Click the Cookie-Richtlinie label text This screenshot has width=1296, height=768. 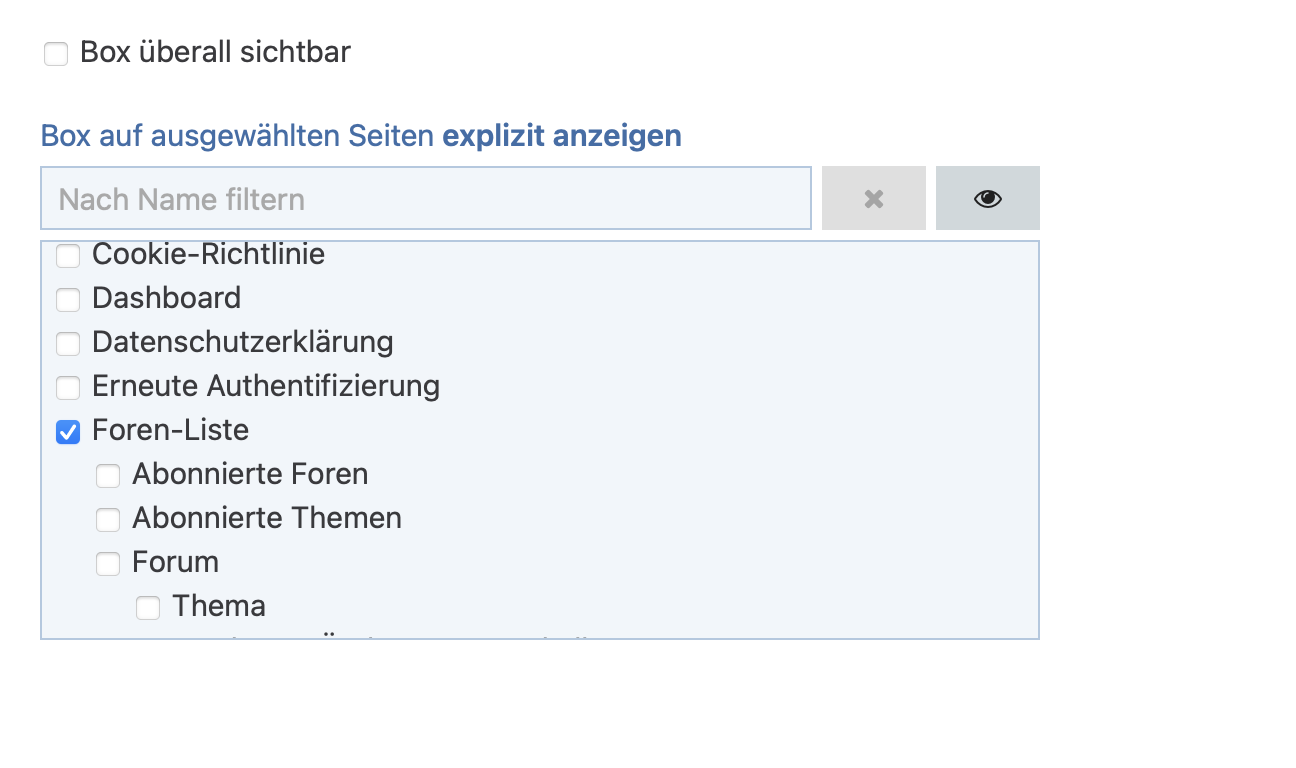[208, 255]
